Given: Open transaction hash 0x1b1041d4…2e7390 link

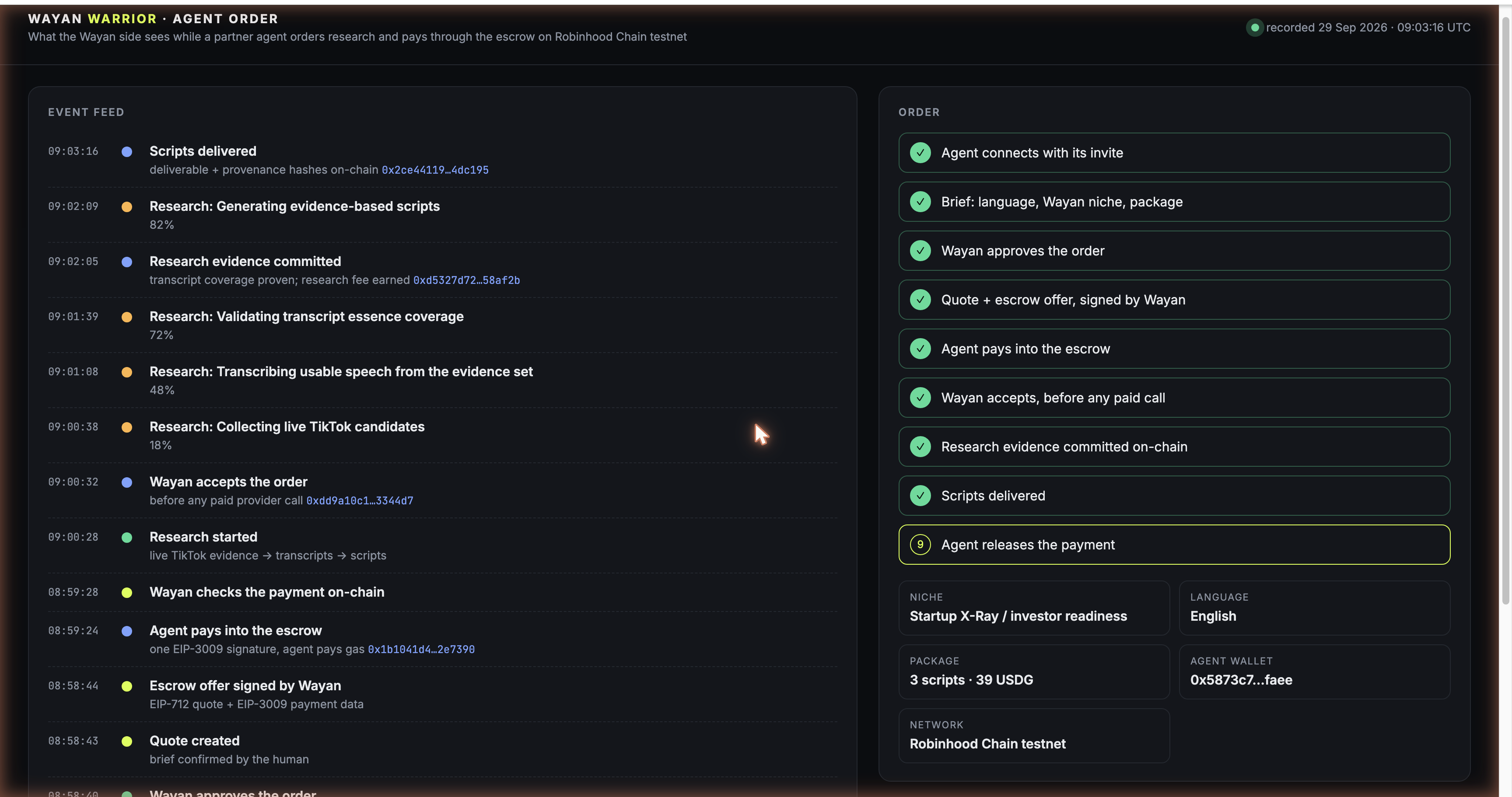Looking at the screenshot, I should click(x=421, y=650).
